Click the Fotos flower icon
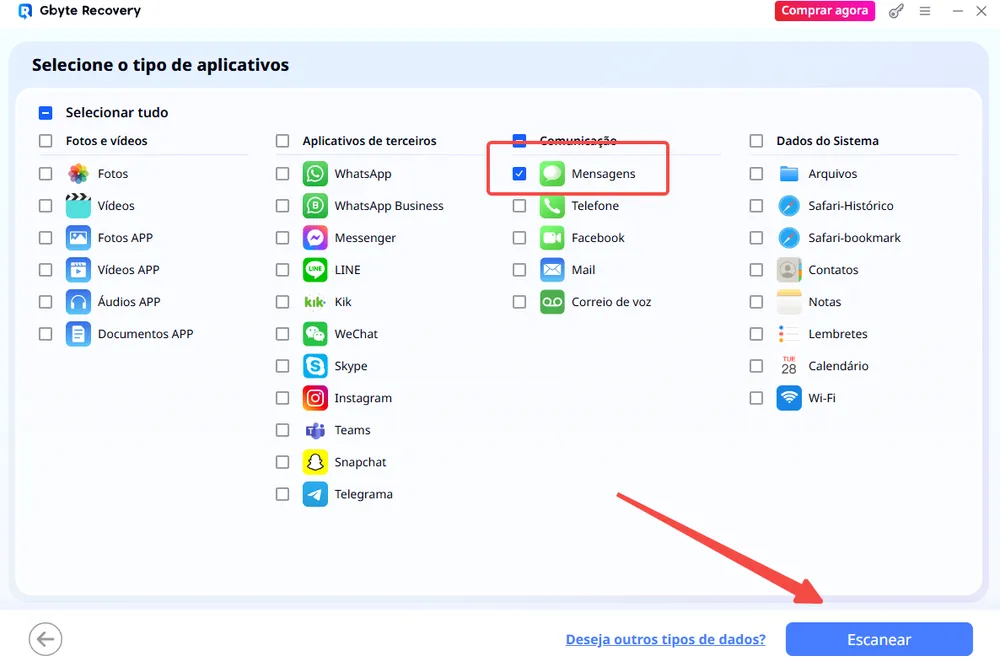The width and height of the screenshot is (1000, 667). click(x=78, y=174)
